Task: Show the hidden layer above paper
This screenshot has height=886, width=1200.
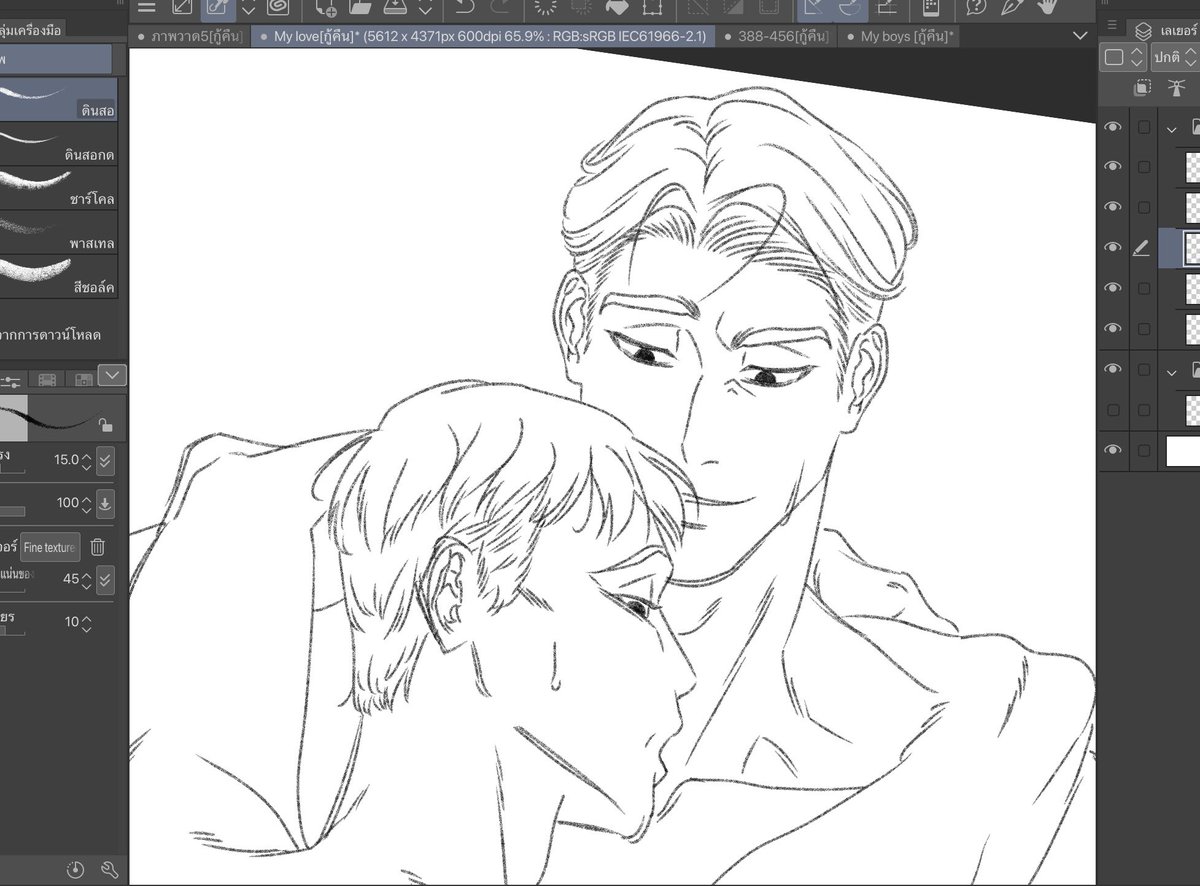Action: click(x=1112, y=410)
